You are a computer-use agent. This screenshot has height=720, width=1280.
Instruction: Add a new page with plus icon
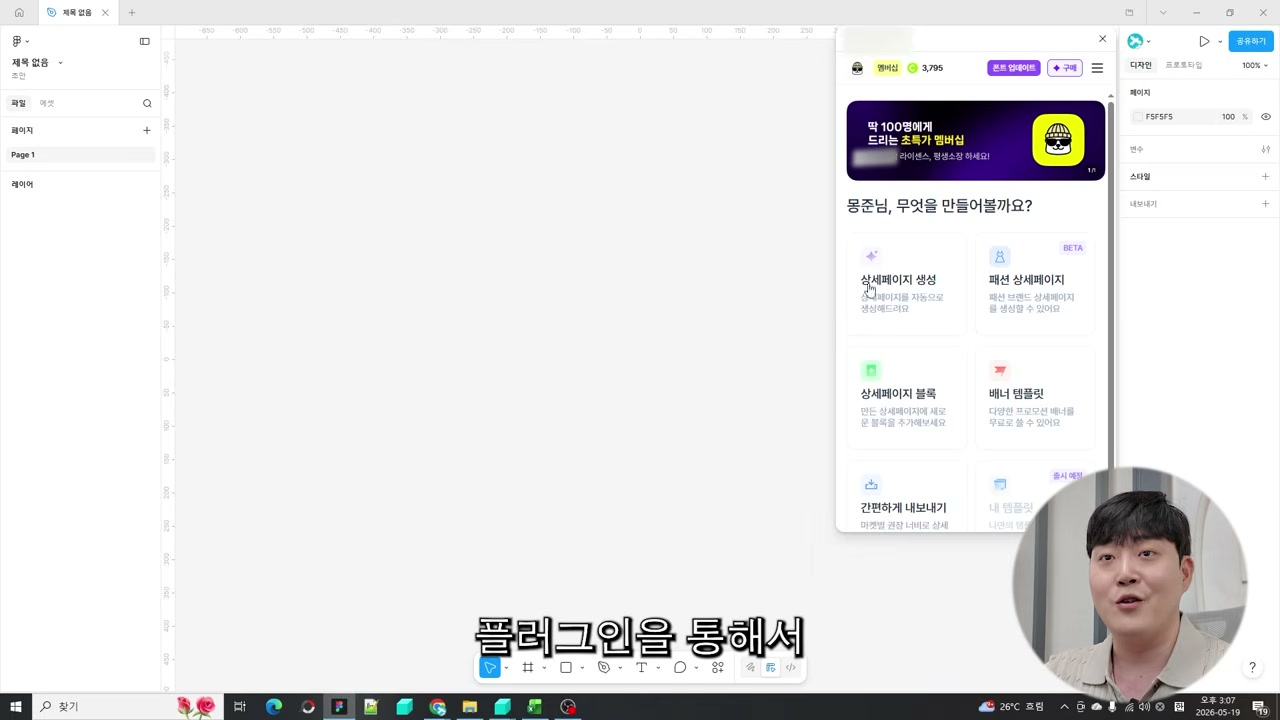147,130
